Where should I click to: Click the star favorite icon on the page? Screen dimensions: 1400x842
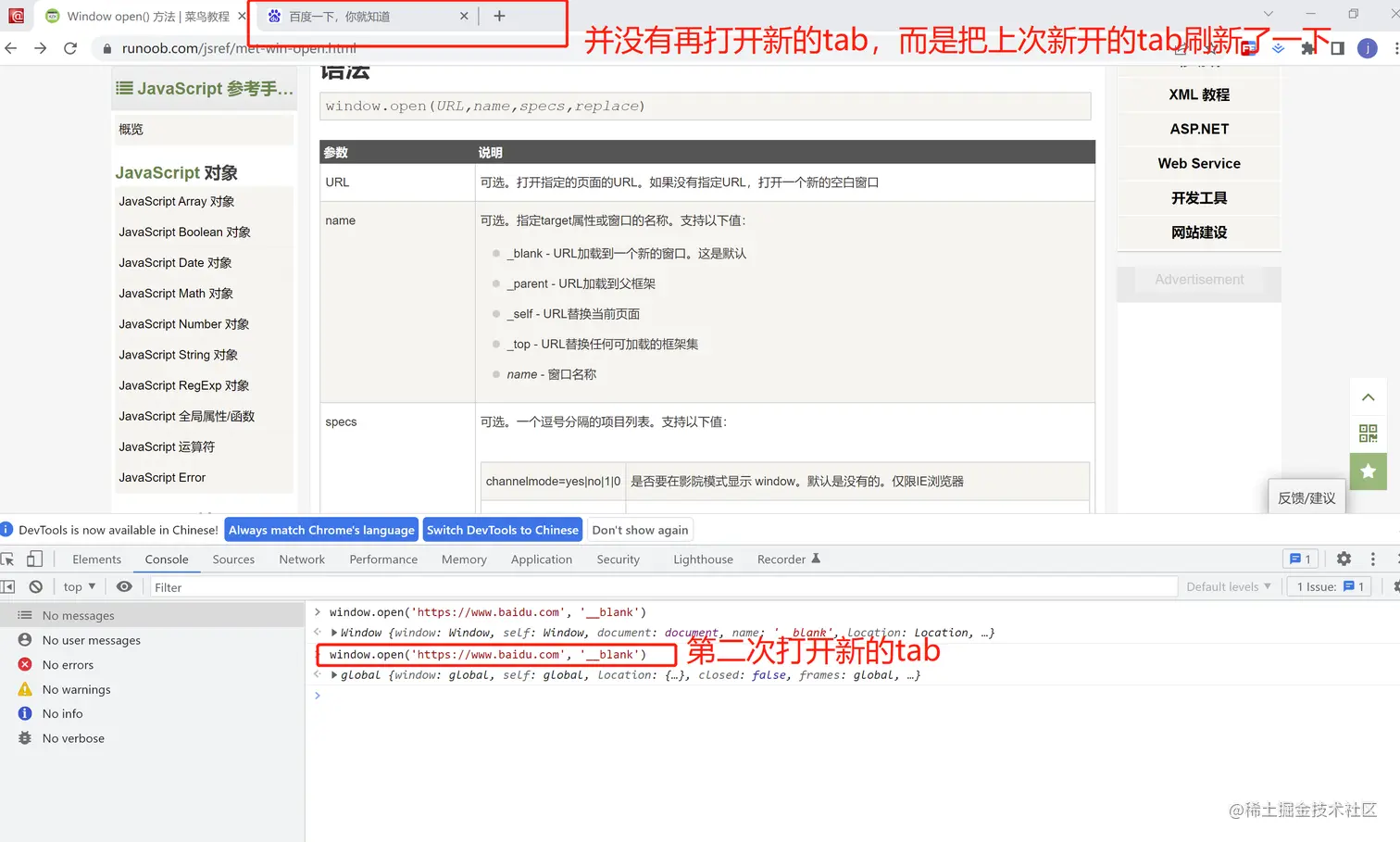click(x=1368, y=471)
